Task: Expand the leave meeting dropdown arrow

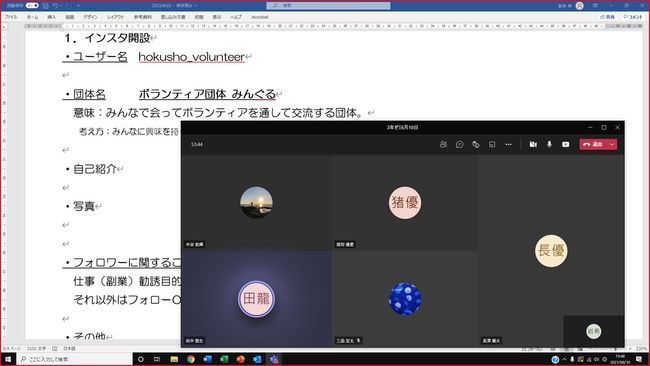Action: 612,144
